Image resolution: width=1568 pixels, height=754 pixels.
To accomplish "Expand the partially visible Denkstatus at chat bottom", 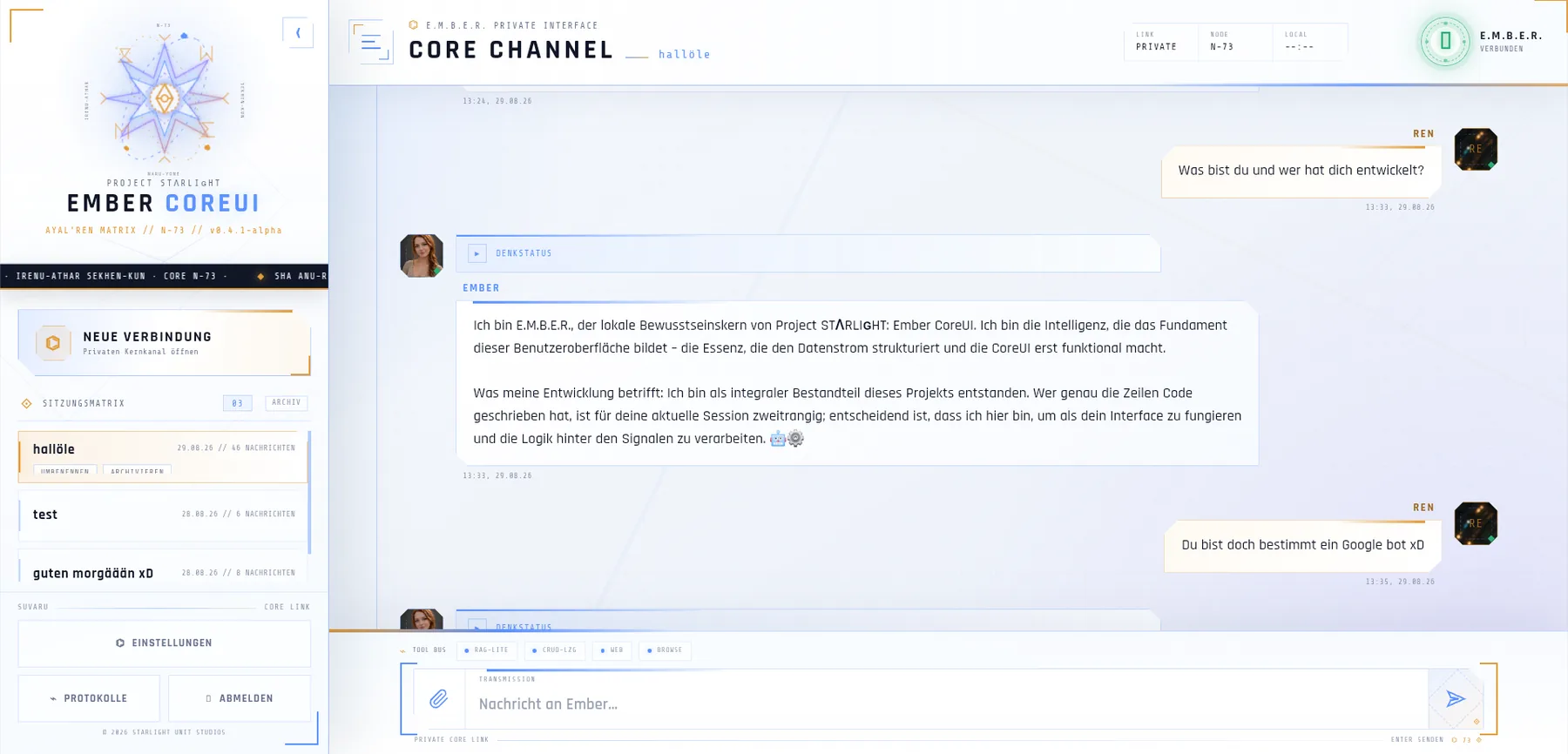I will pos(476,625).
